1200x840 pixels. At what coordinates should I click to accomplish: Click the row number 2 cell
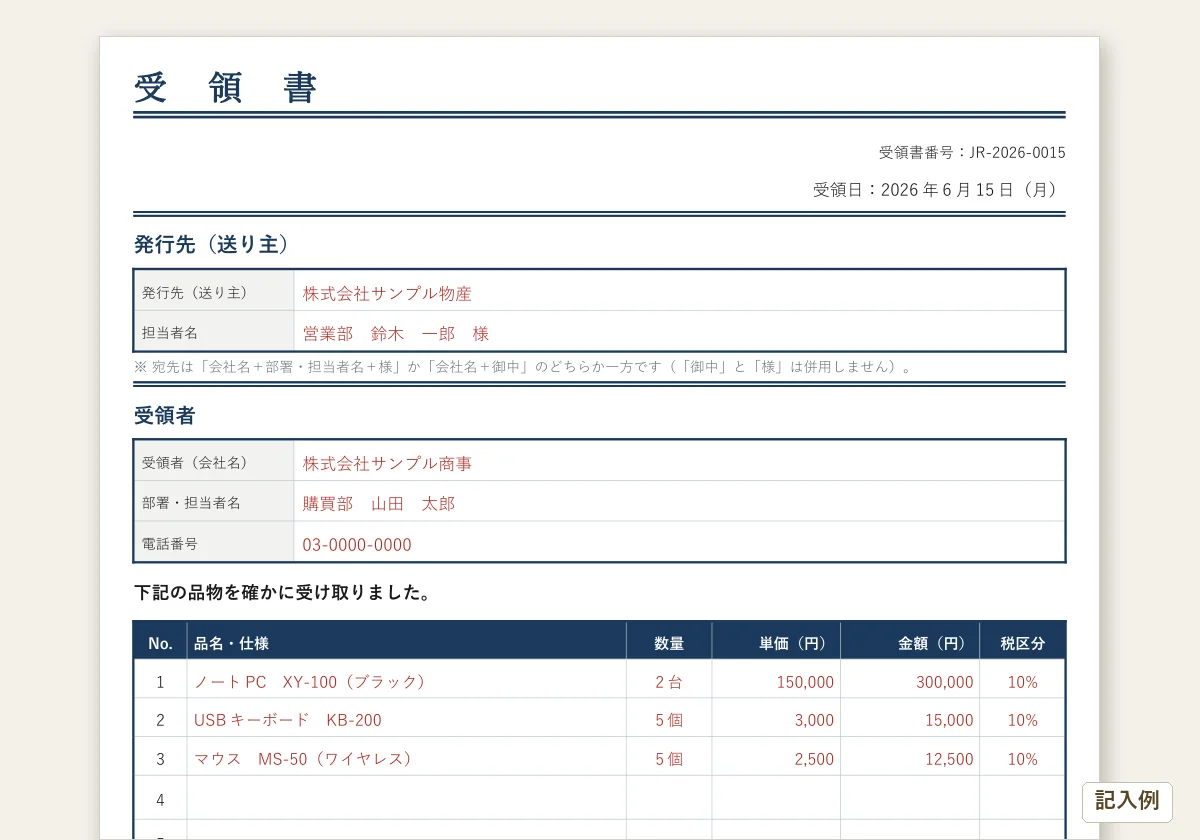pos(160,718)
